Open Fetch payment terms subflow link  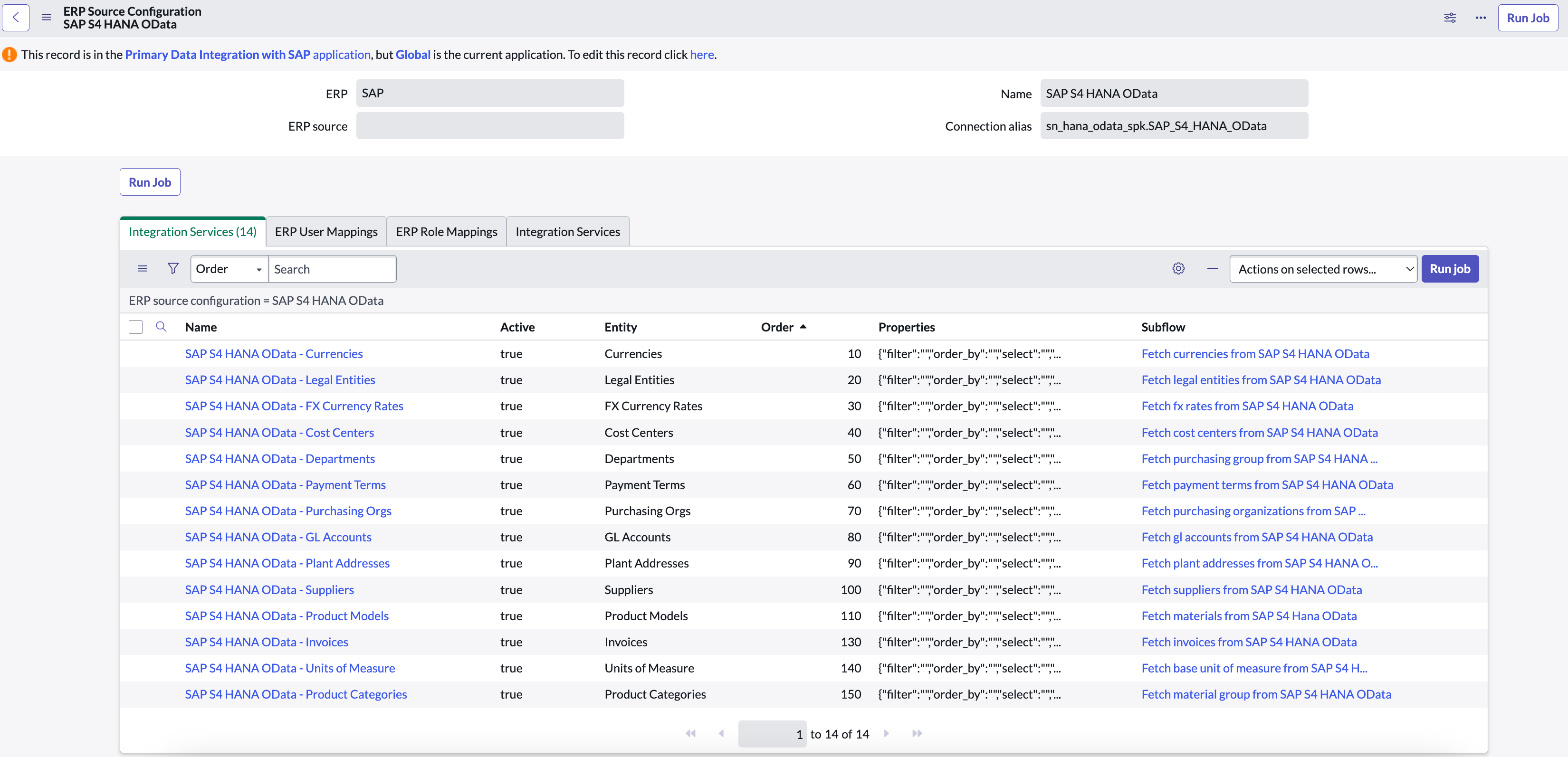(x=1267, y=485)
